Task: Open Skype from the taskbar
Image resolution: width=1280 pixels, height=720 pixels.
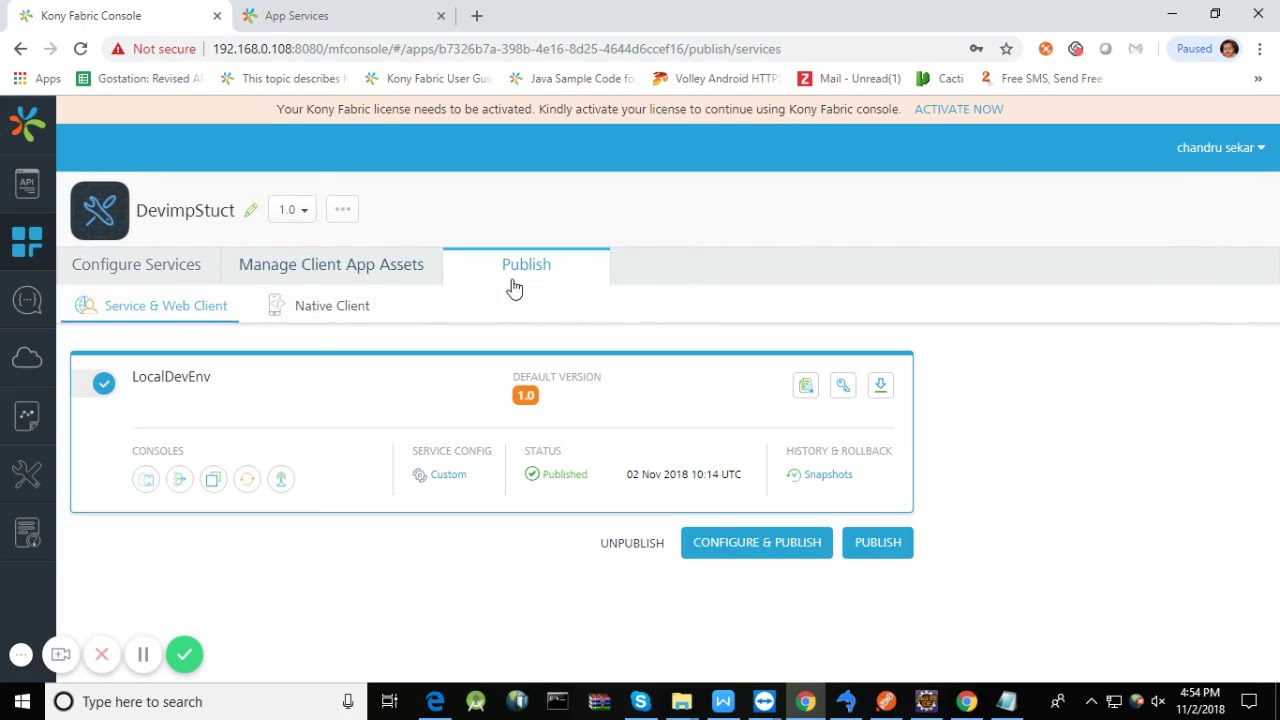Action: pos(640,702)
